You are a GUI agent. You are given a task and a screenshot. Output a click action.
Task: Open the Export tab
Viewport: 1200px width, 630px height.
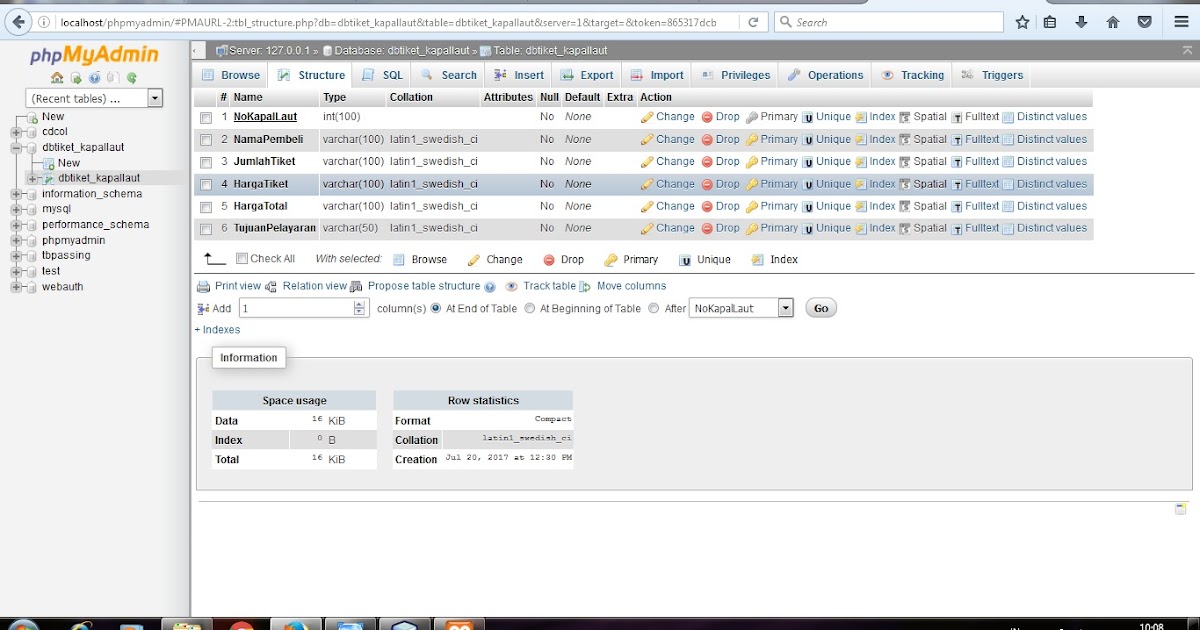(587, 75)
